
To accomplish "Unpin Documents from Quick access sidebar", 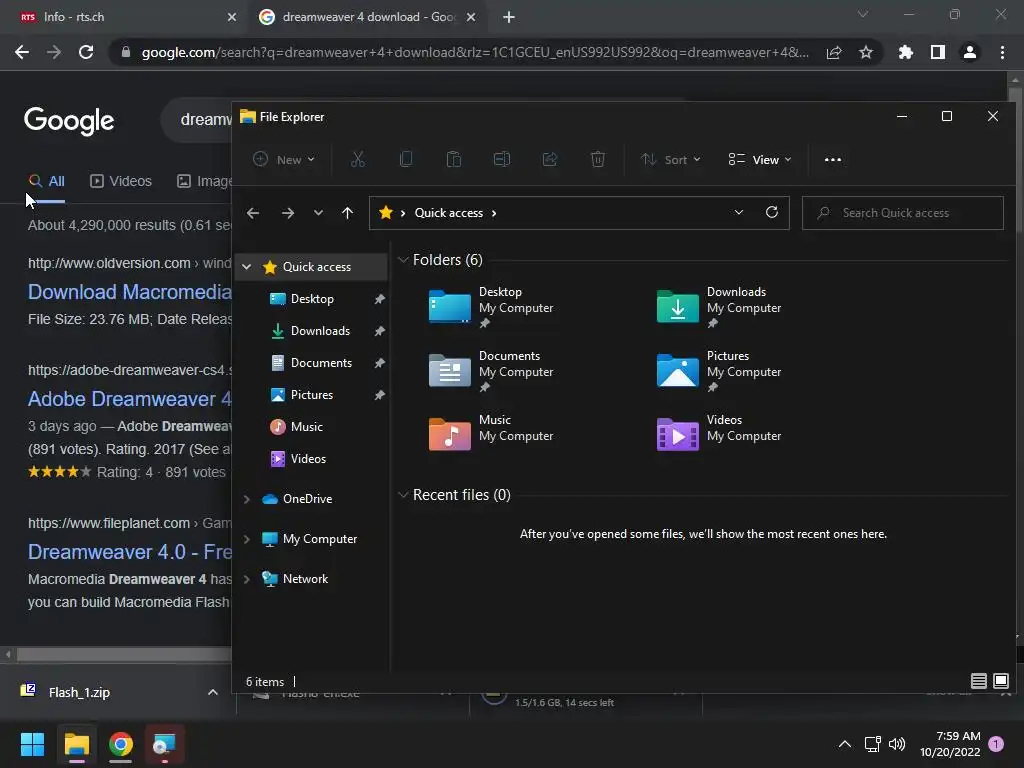I will [x=379, y=363].
